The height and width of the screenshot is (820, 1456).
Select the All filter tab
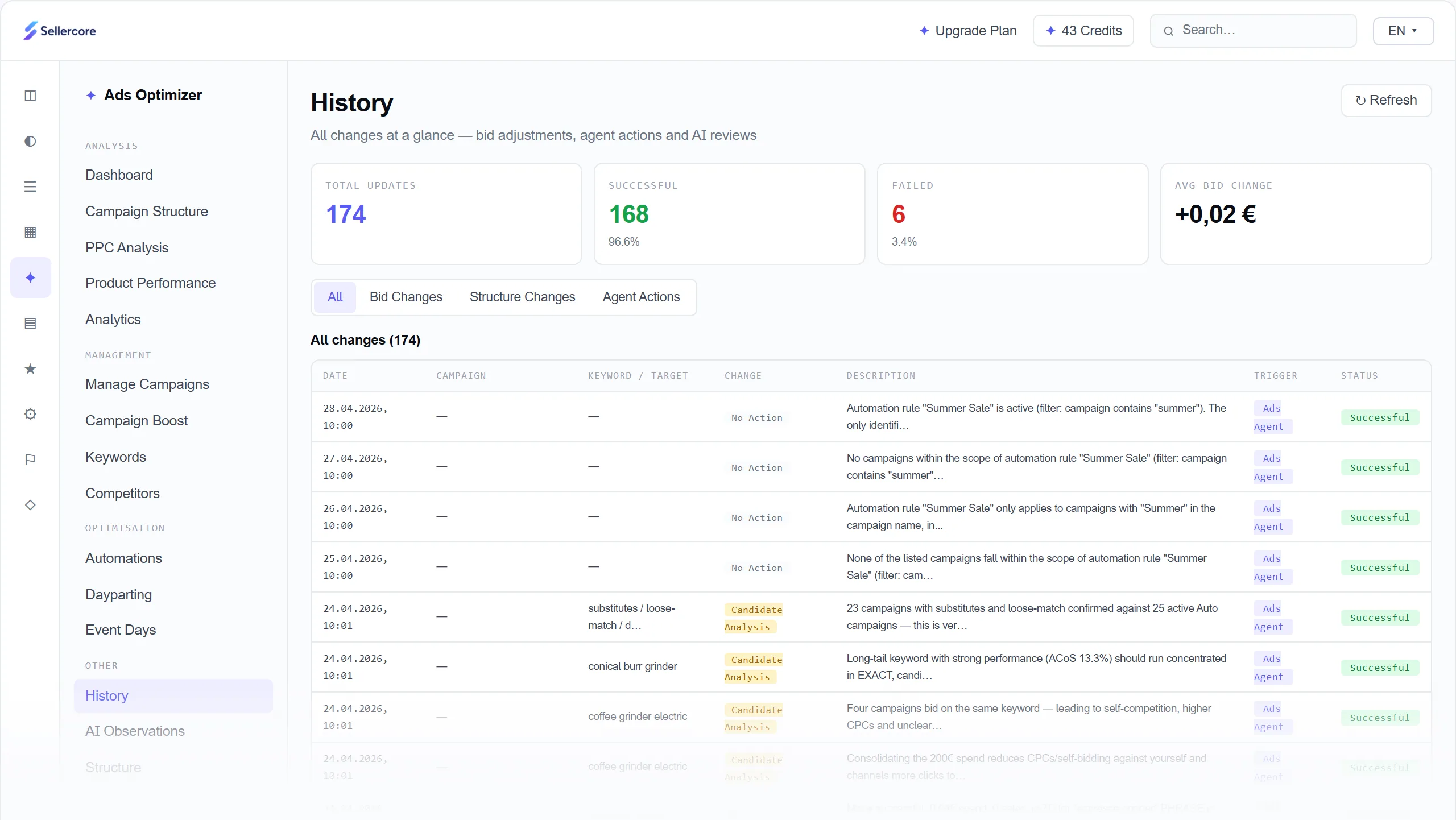click(335, 297)
